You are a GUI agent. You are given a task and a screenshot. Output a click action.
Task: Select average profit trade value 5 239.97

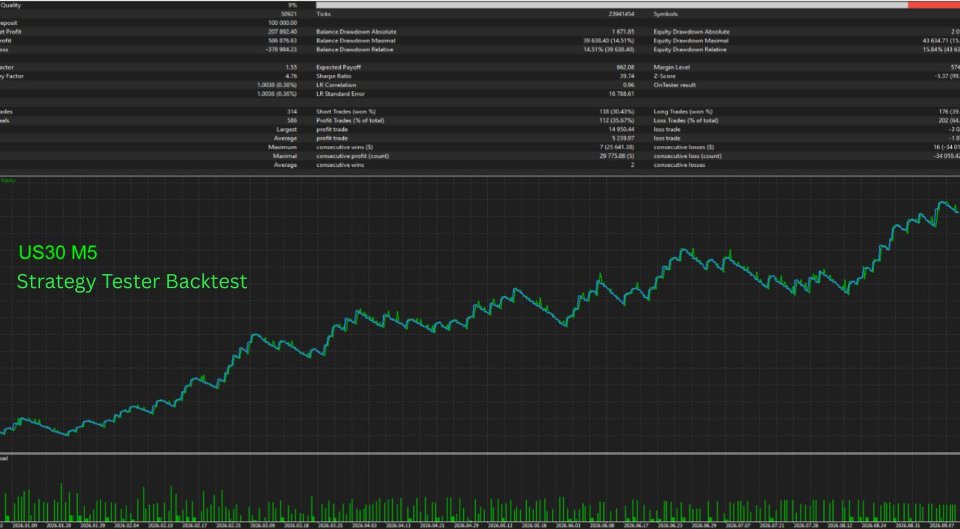tap(623, 138)
